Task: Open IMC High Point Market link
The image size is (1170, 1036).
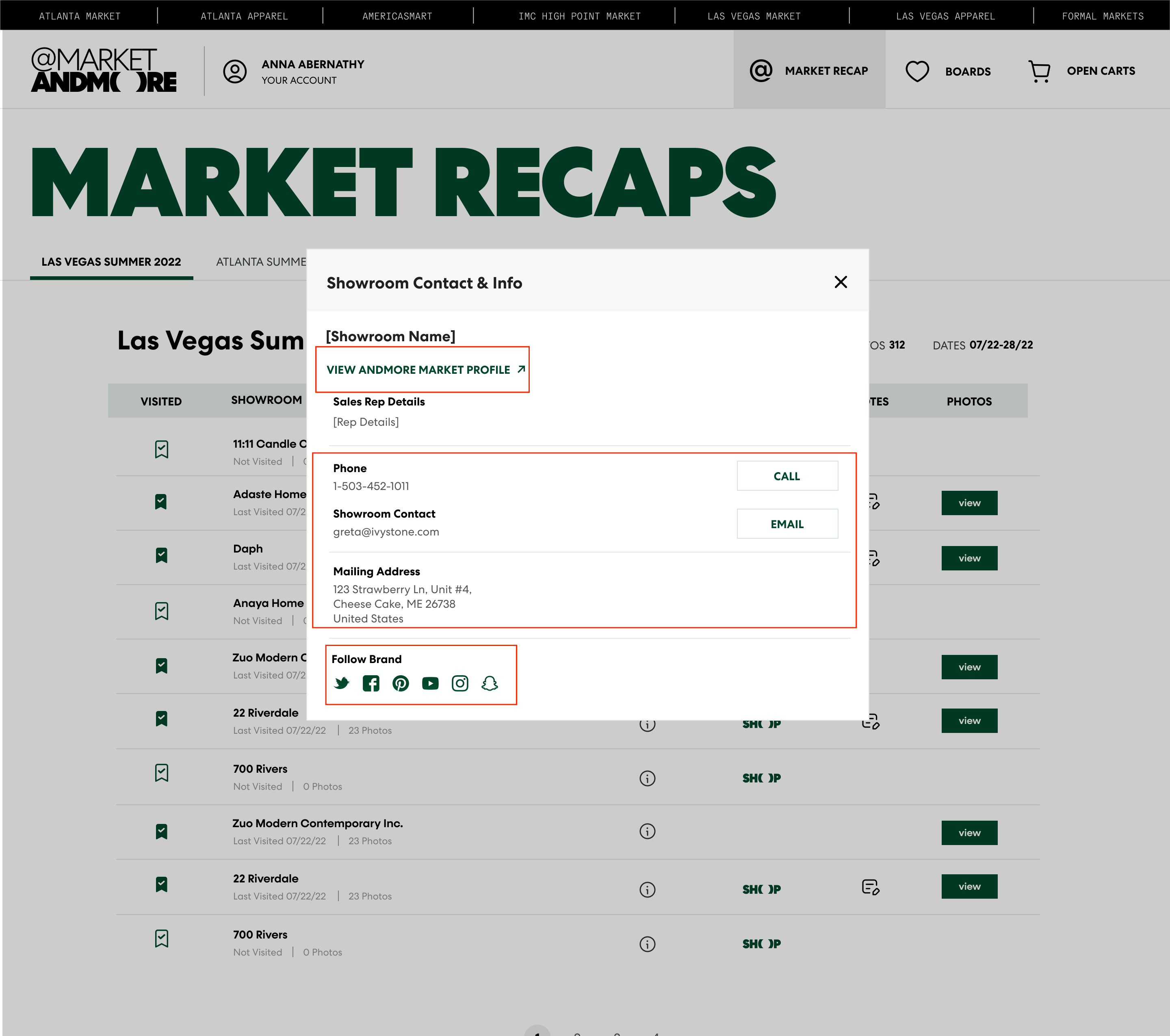Action: (579, 16)
